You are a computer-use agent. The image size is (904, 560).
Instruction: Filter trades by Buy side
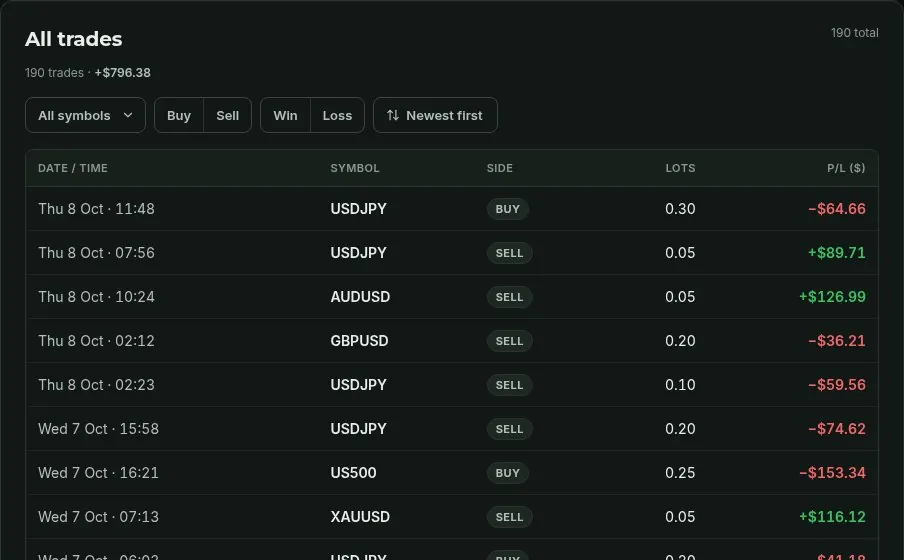tap(179, 115)
